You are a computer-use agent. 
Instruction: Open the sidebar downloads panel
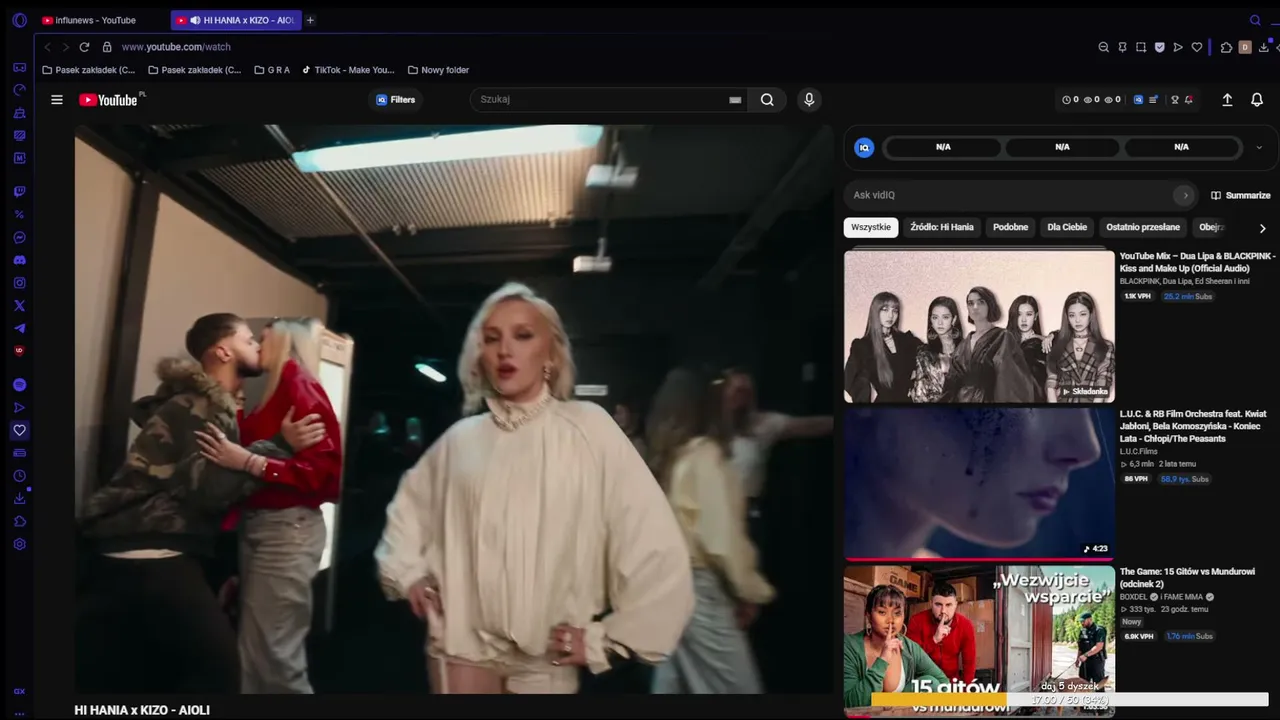(19, 499)
